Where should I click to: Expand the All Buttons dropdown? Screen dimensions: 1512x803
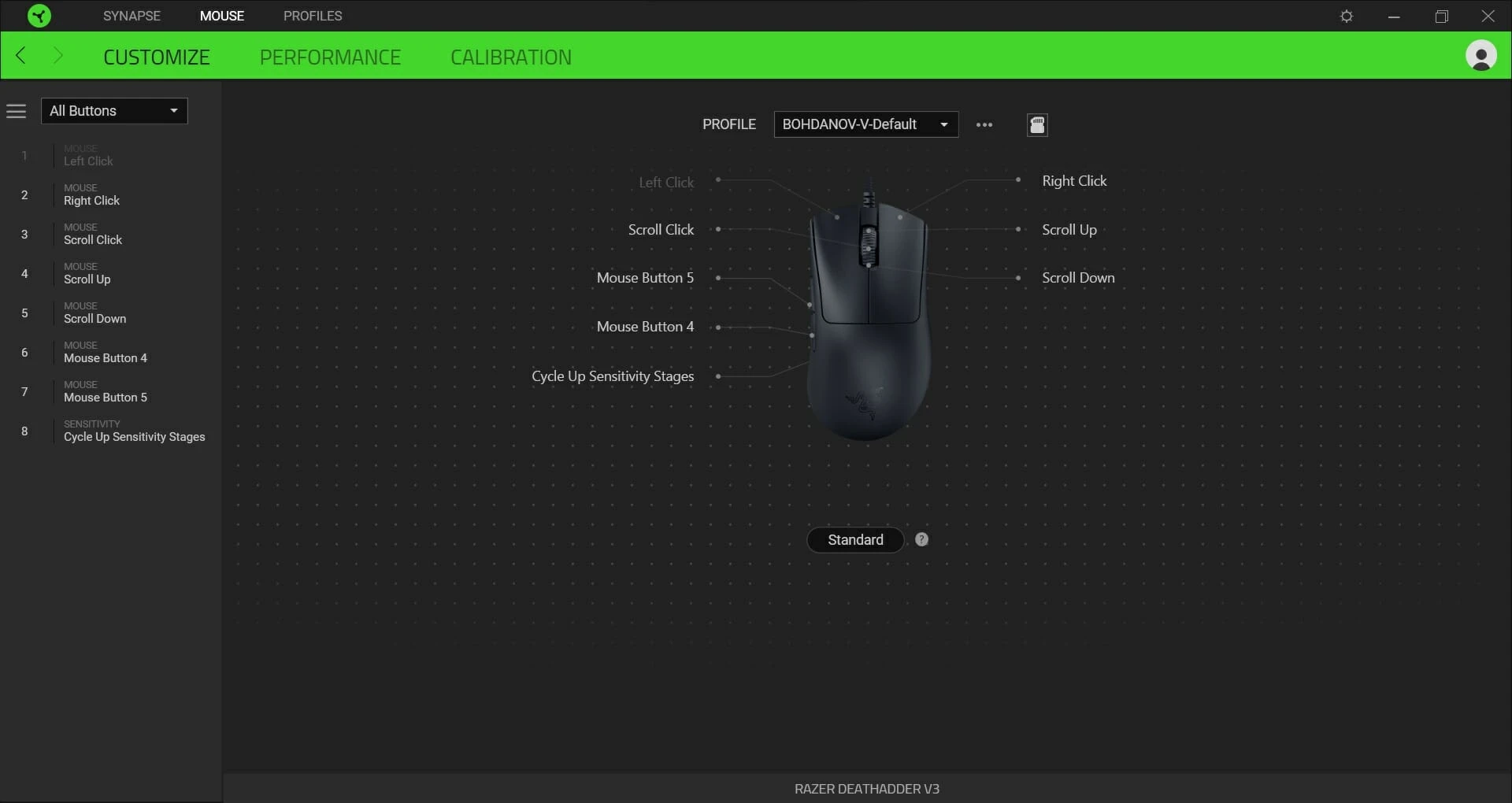point(114,111)
